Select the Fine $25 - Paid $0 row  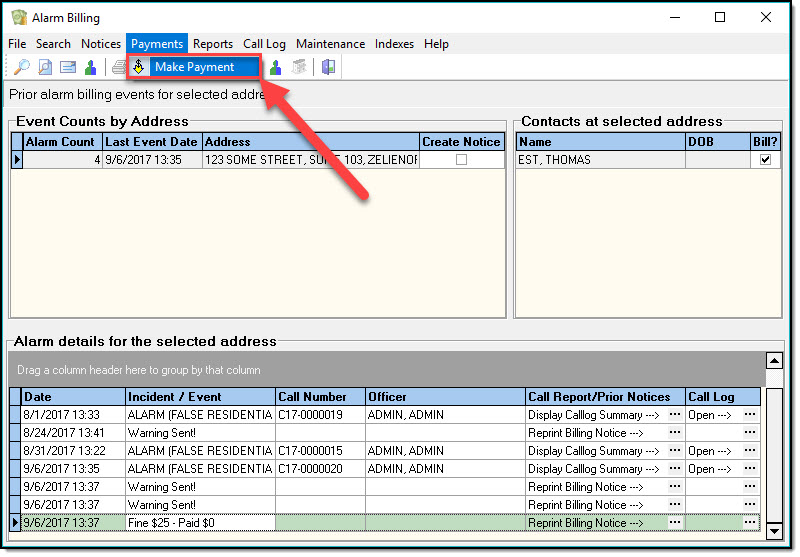(198, 523)
